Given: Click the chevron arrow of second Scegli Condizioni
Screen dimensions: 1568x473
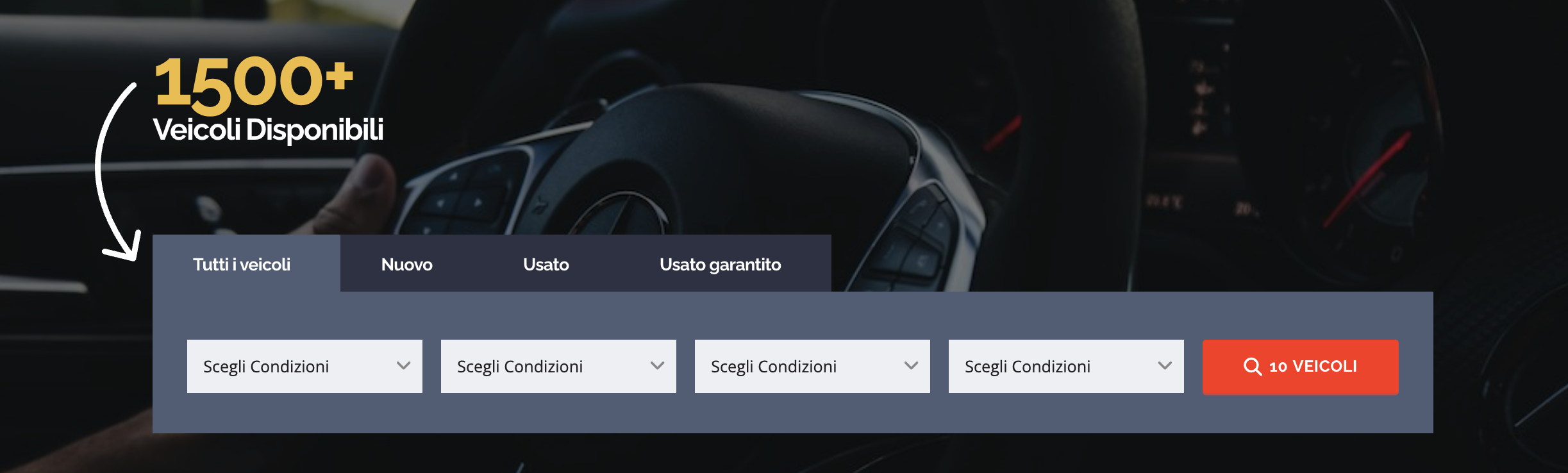Looking at the screenshot, I should point(657,366).
